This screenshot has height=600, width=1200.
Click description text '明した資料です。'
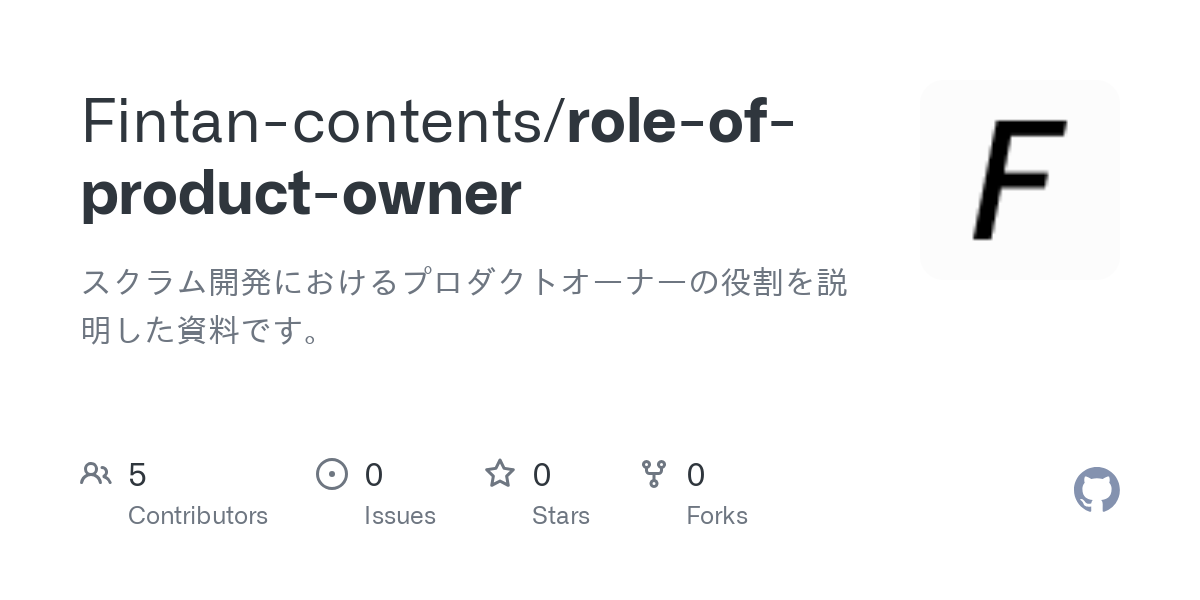pos(202,329)
